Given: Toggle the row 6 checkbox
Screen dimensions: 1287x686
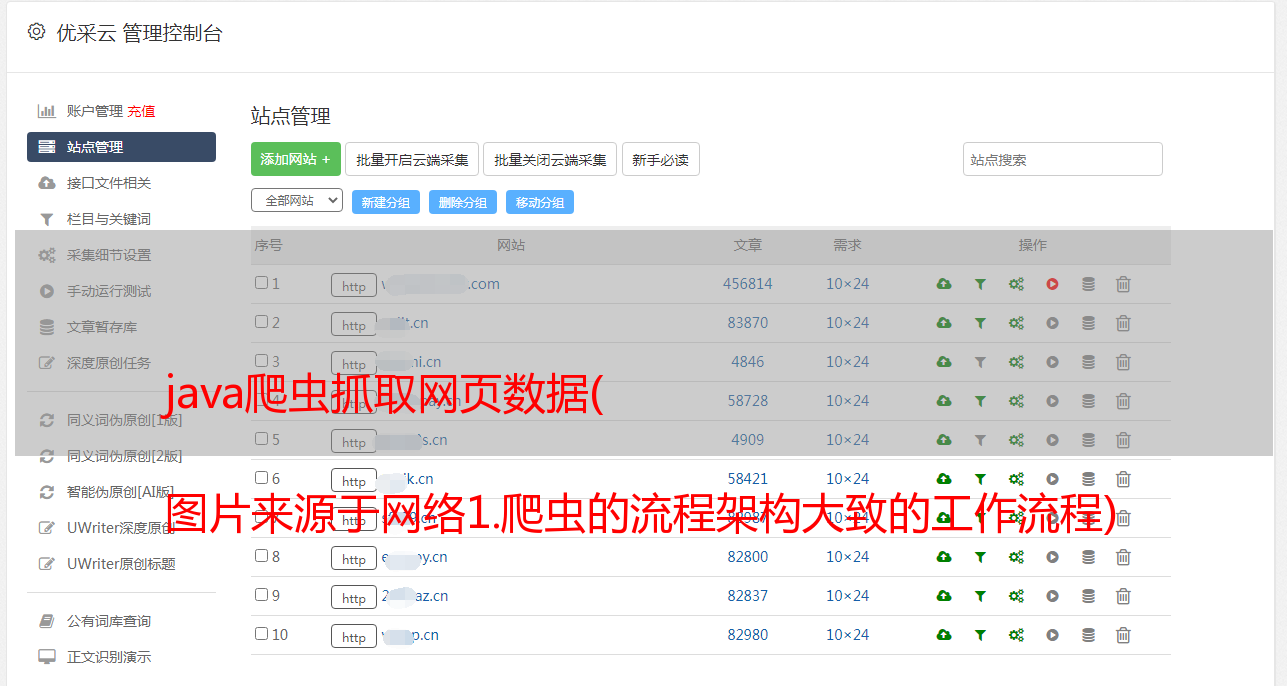Looking at the screenshot, I should coord(261,478).
